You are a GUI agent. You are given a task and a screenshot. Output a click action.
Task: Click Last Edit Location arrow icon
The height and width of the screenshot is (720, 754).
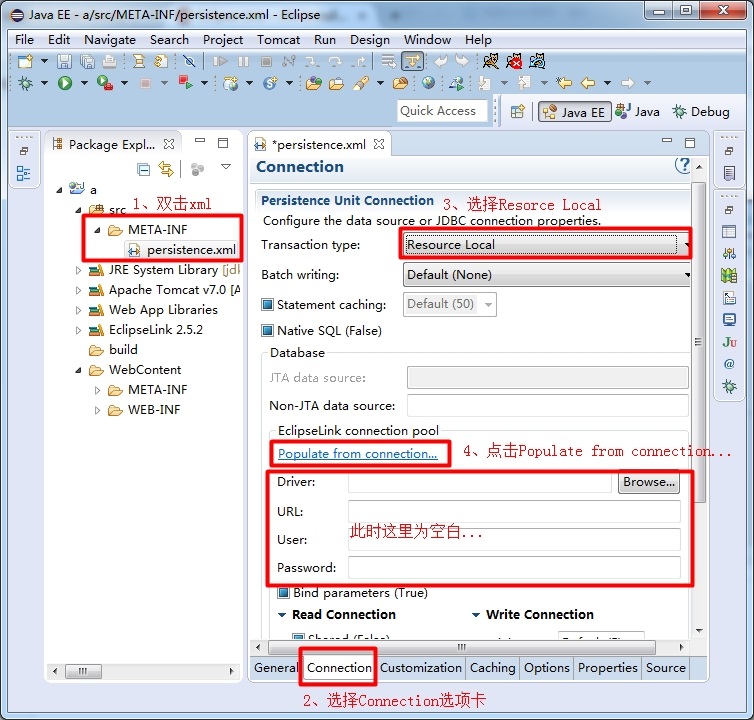tap(564, 83)
